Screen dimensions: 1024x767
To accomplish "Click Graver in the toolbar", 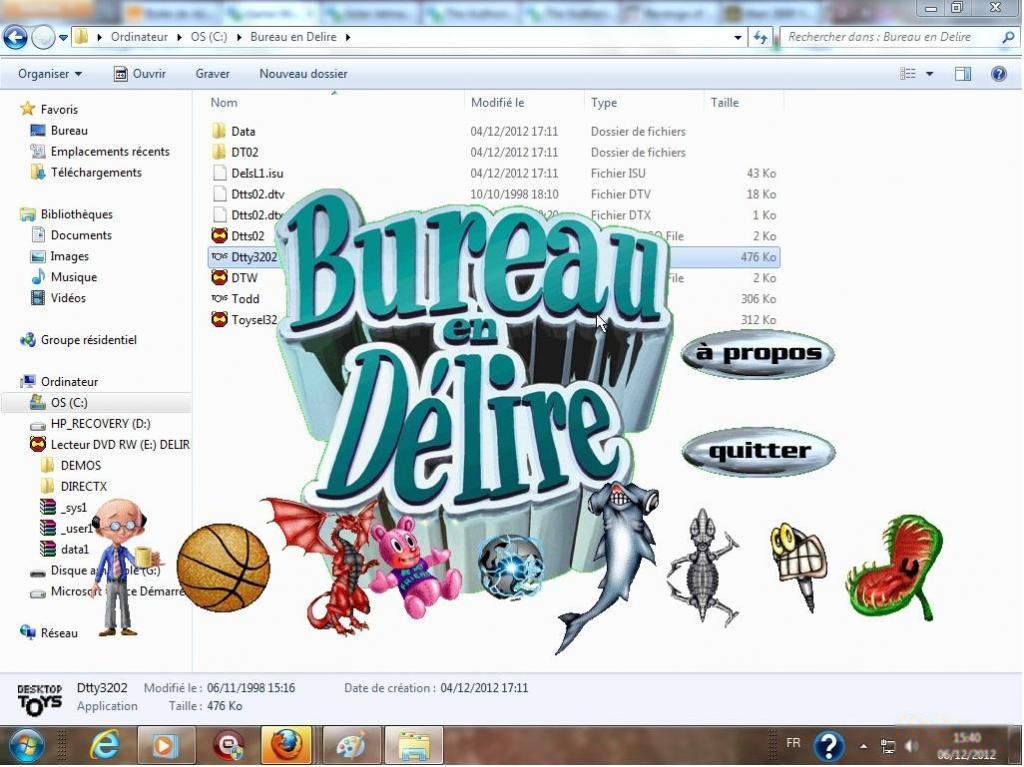I will (x=212, y=74).
